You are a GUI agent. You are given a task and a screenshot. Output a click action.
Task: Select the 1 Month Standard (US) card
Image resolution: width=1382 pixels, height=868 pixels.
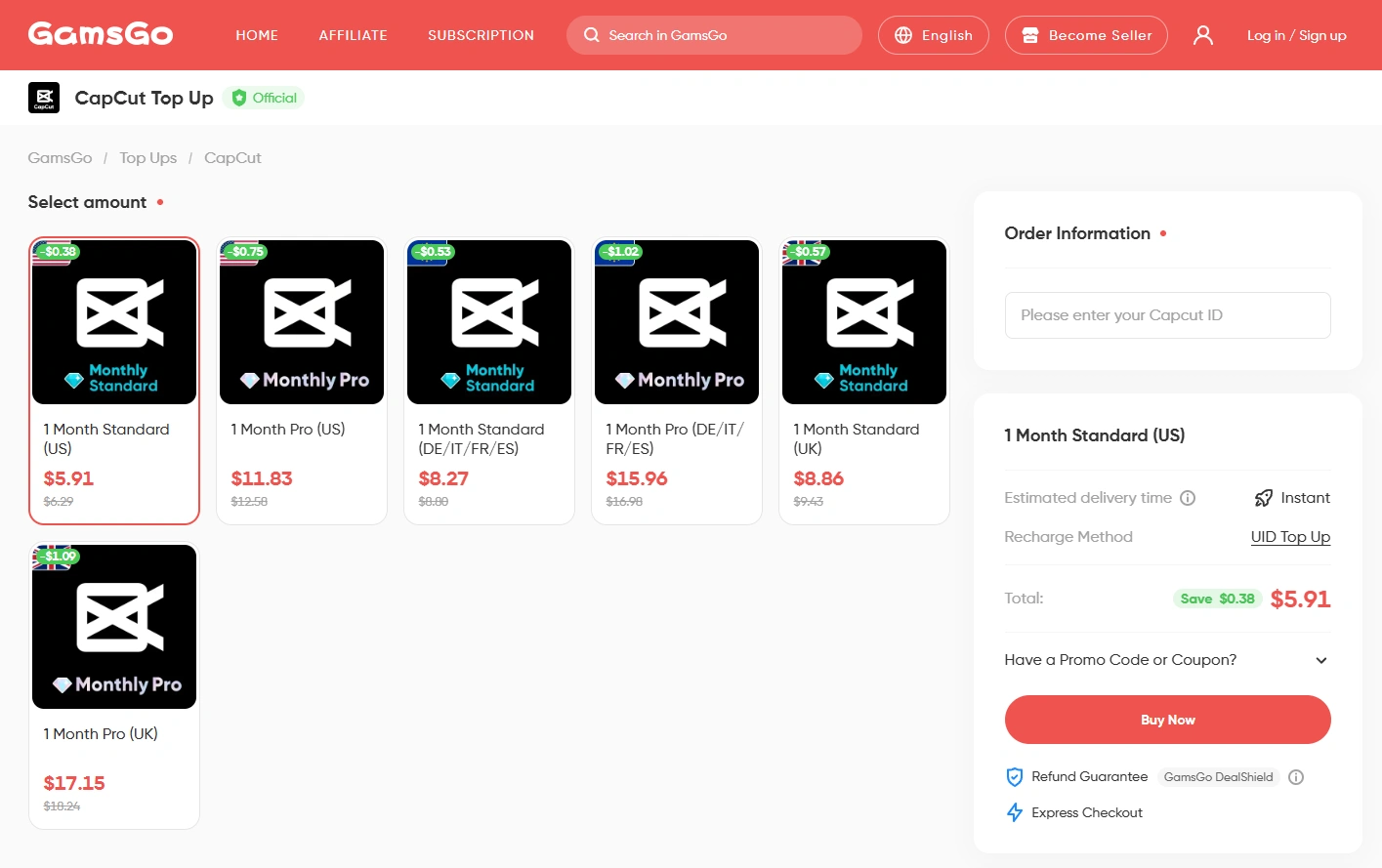click(114, 381)
